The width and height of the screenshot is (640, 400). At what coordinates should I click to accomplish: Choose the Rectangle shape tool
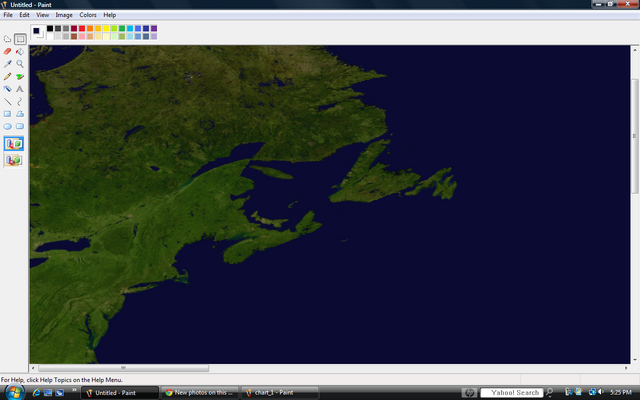(7, 114)
